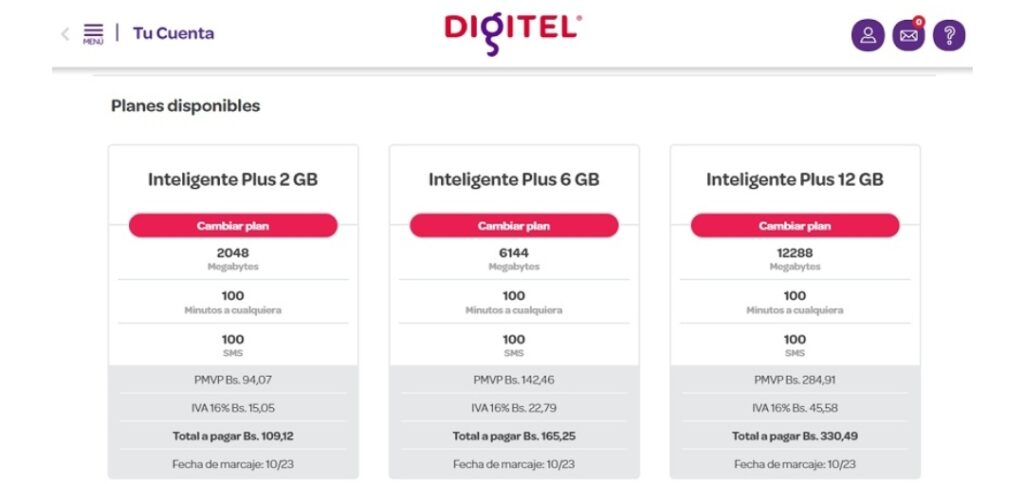This screenshot has width=1024, height=484.
Task: Select the Inteligente Plus 2 GB title
Action: 233,180
